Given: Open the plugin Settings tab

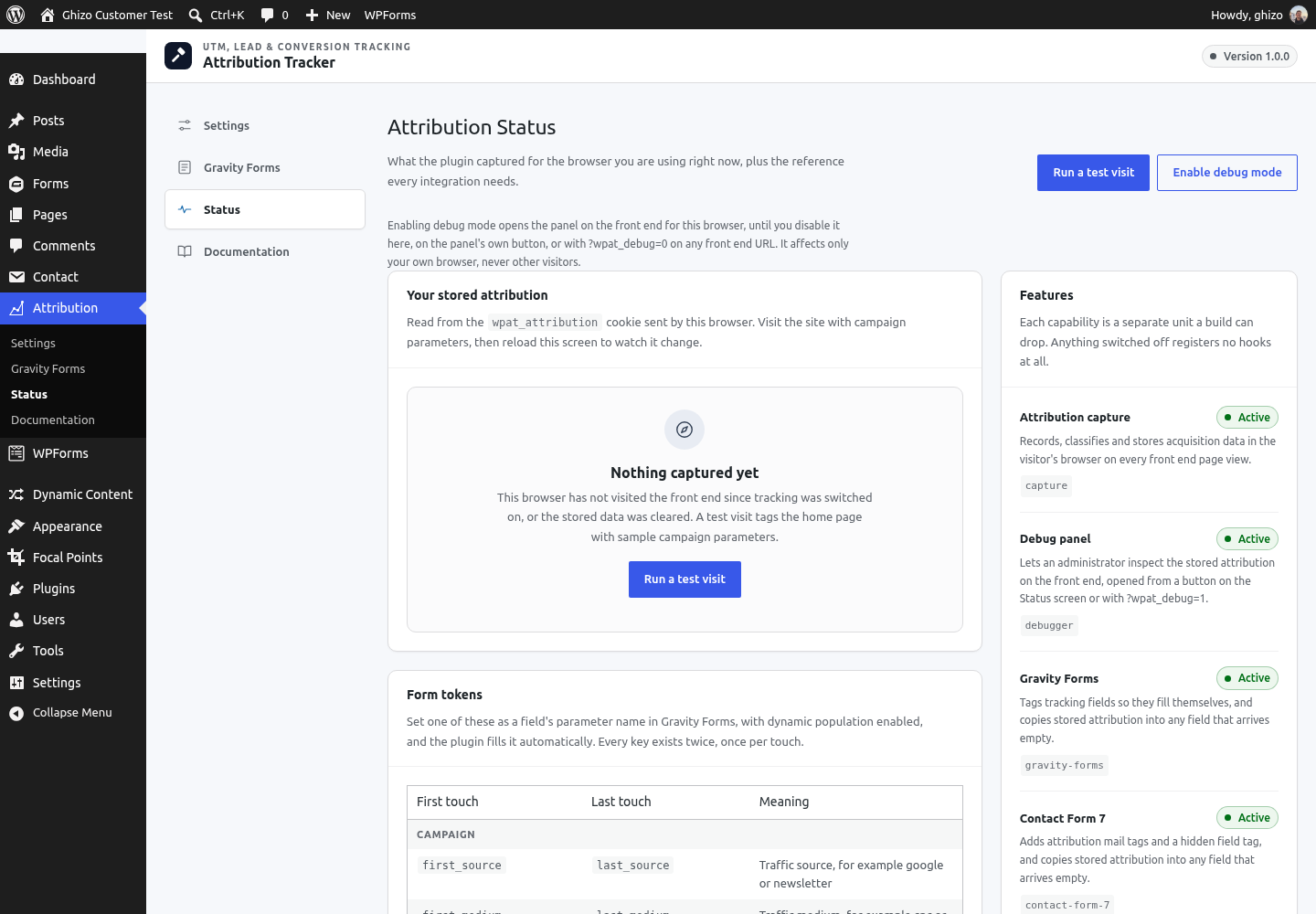Looking at the screenshot, I should 265,125.
